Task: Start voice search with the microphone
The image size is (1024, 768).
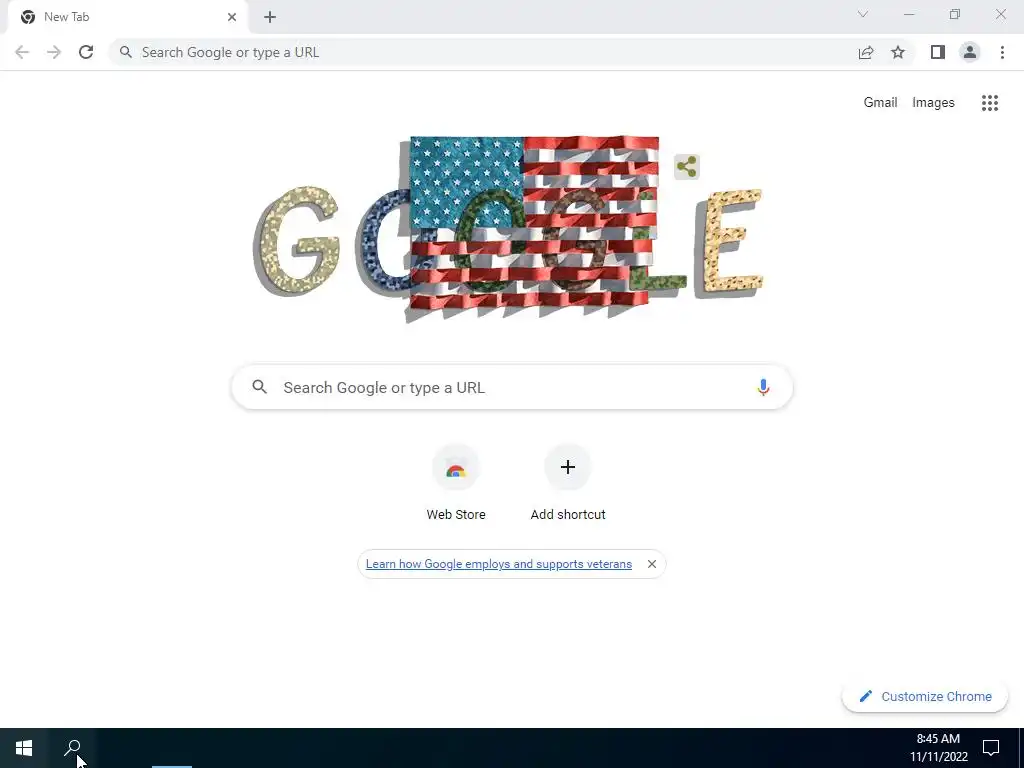Action: coord(763,387)
